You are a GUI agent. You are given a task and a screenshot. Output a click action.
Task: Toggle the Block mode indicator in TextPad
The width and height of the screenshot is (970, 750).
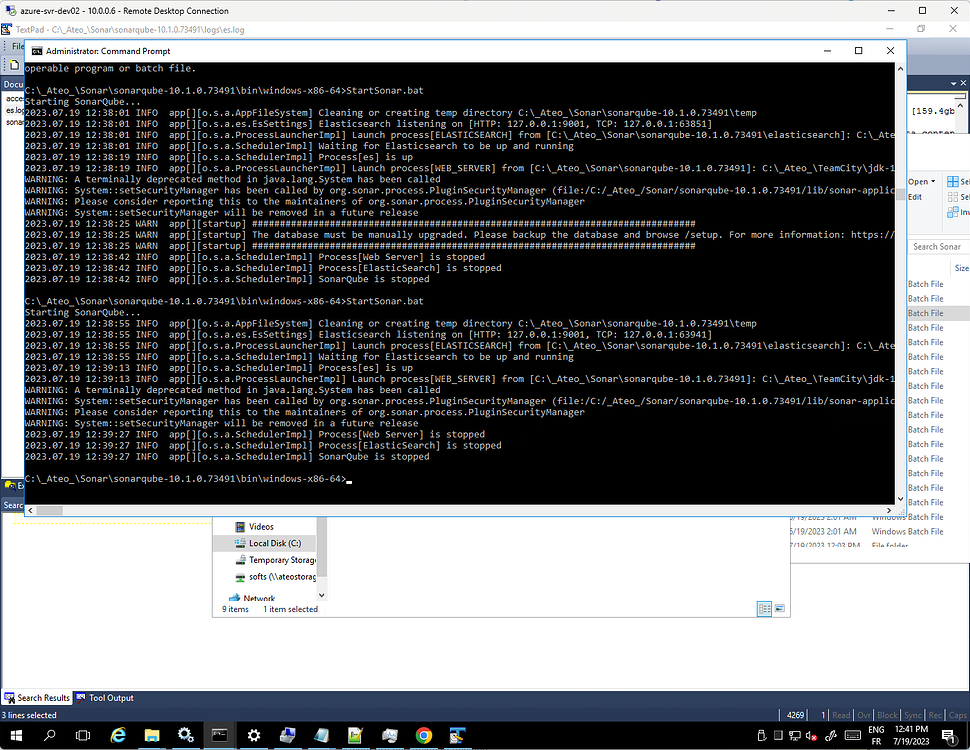886,715
